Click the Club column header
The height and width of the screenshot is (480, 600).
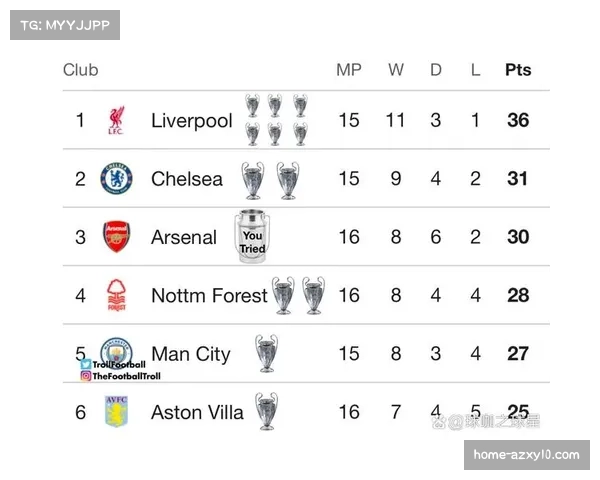tap(81, 70)
